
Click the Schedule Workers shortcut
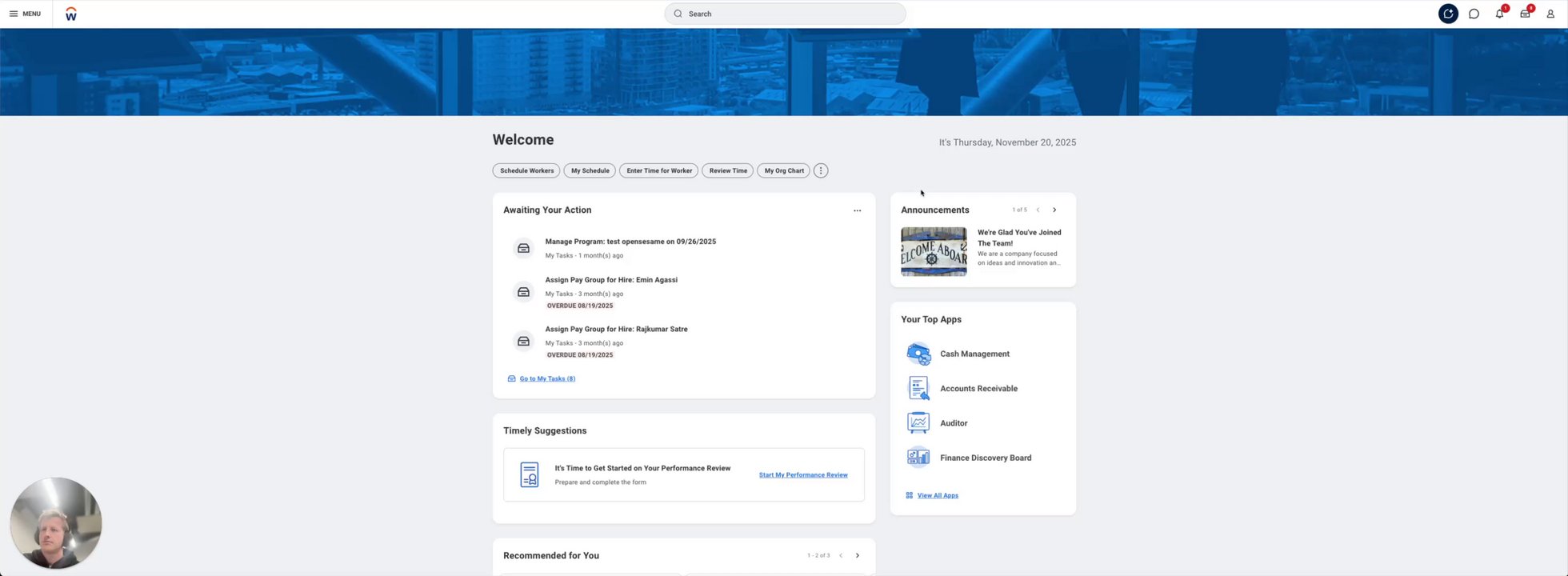(x=526, y=170)
